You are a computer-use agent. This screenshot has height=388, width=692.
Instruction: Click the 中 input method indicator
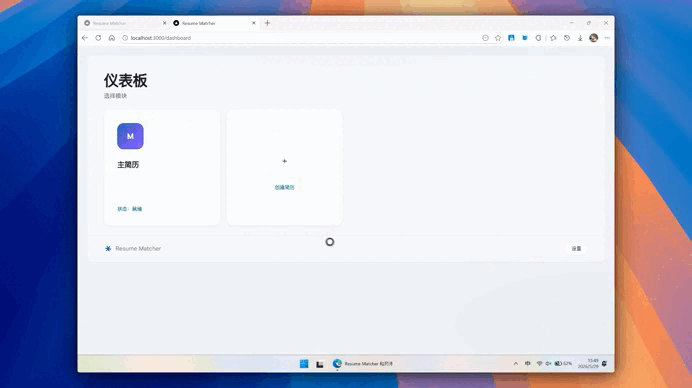[x=527, y=364]
